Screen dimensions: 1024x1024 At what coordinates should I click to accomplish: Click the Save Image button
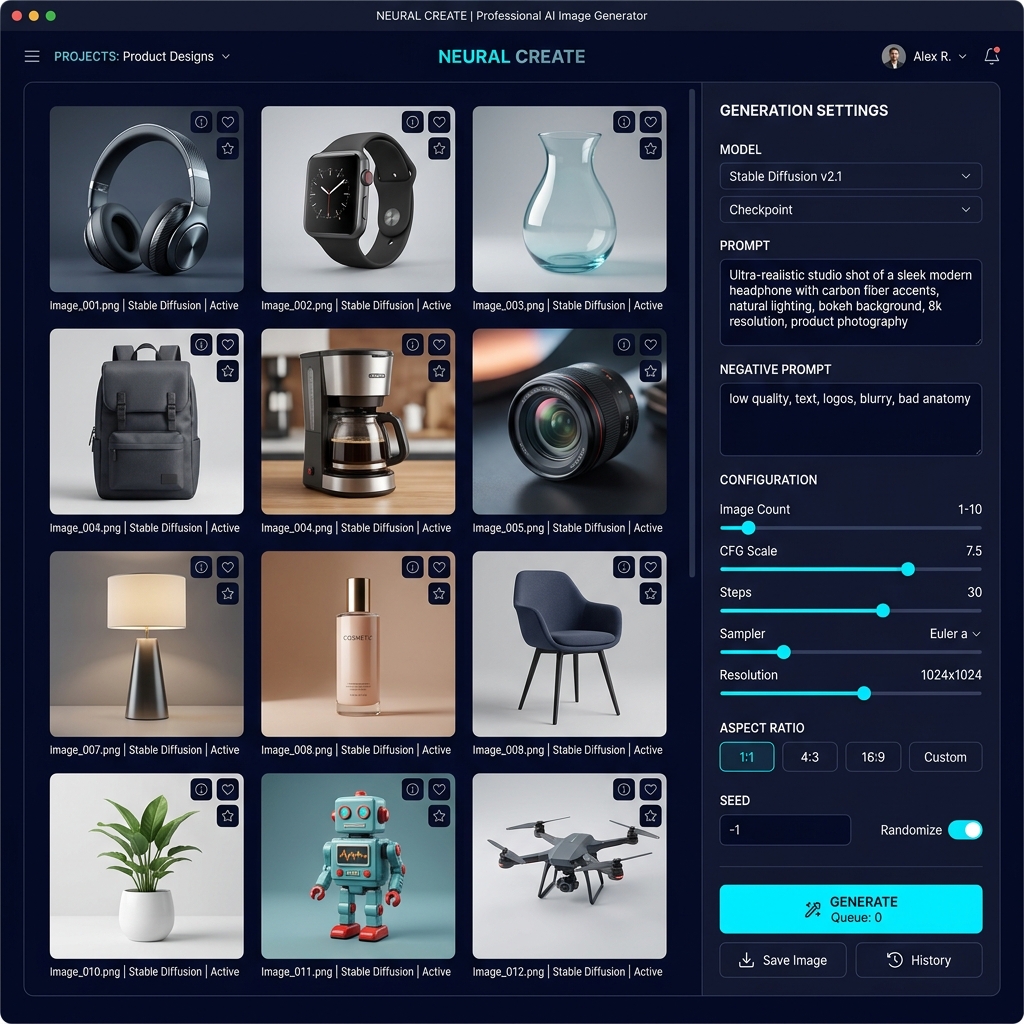point(783,960)
